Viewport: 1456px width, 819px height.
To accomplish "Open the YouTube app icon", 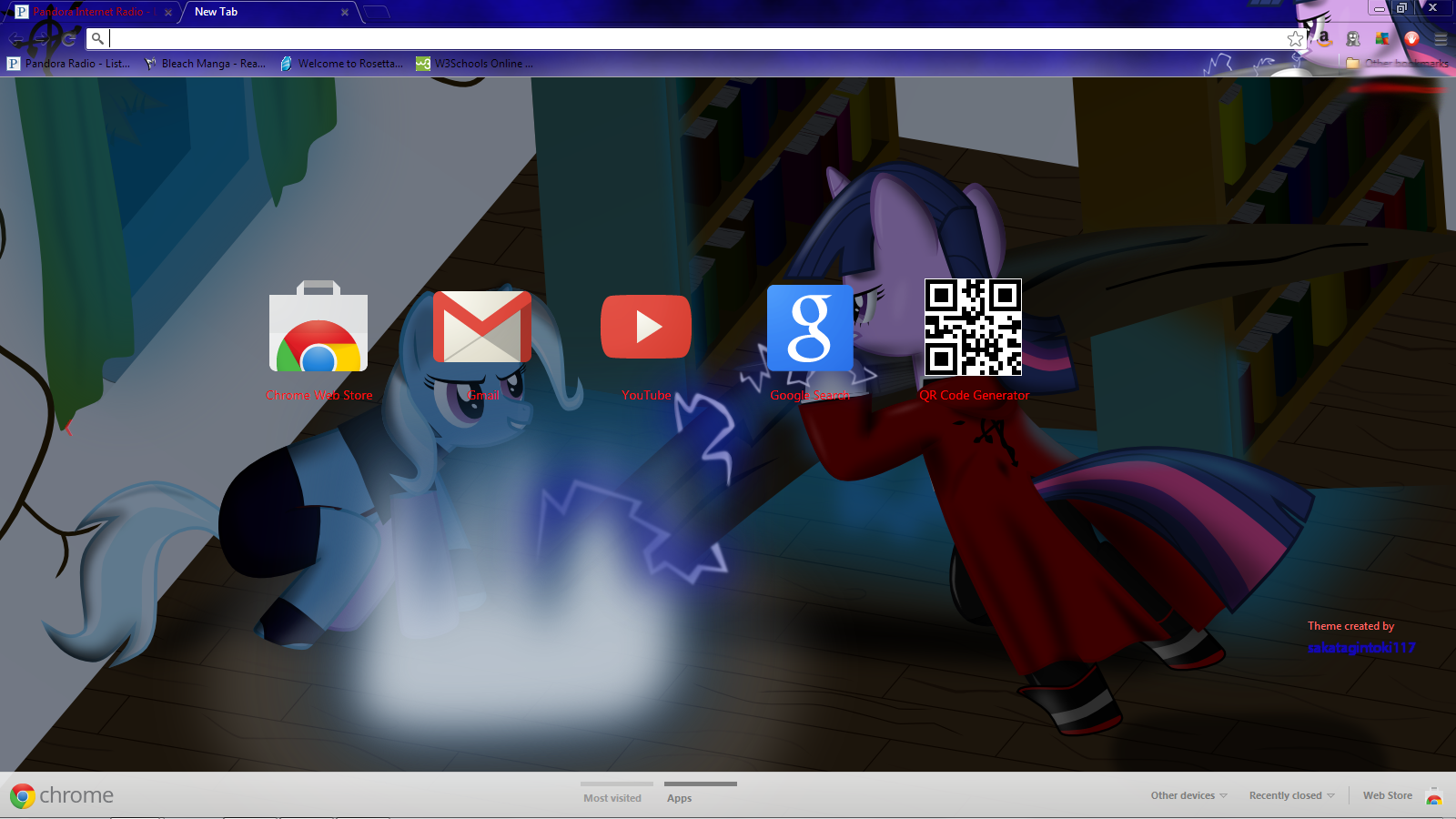I will tap(646, 326).
